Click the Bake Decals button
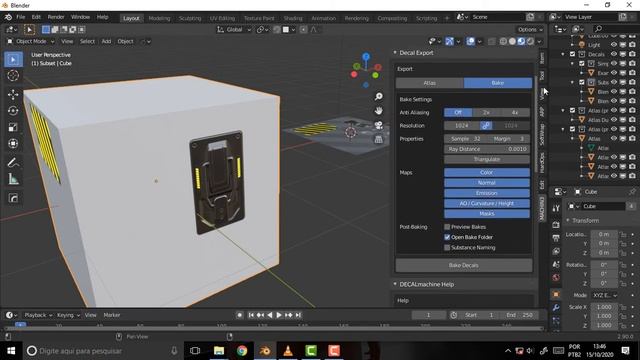 pyautogui.click(x=464, y=265)
